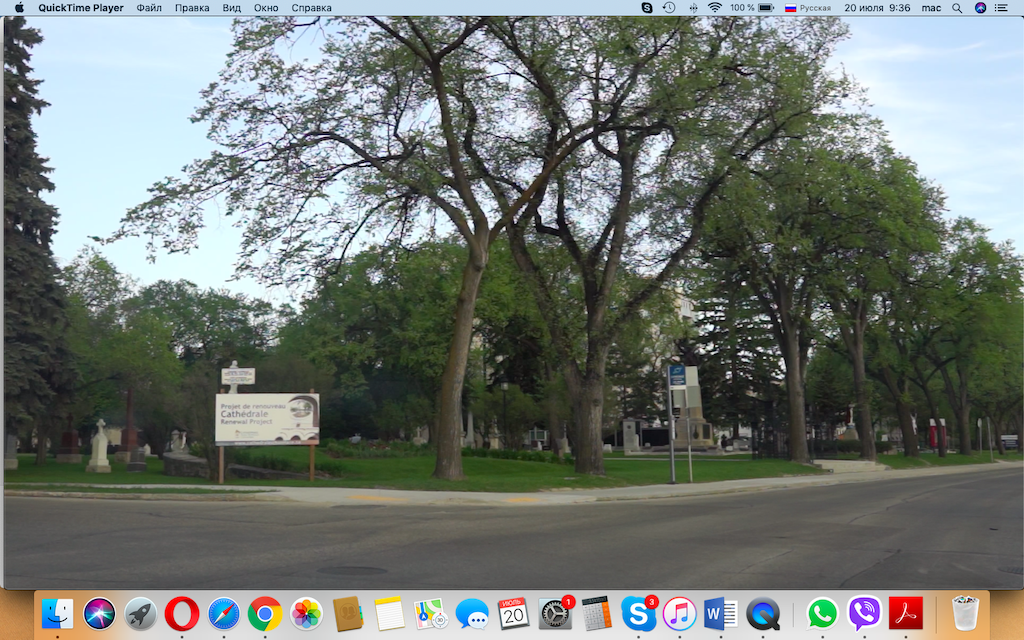This screenshot has height=640, width=1024.
Task: Open Finder from the dock
Action: coord(57,614)
